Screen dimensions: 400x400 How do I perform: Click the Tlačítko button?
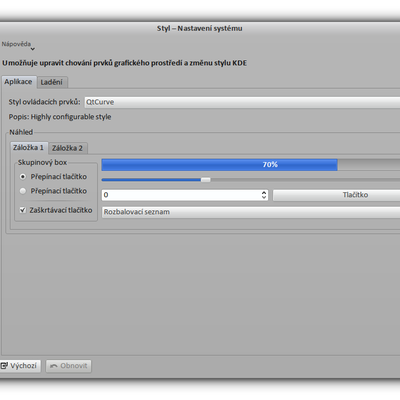pyautogui.click(x=336, y=195)
